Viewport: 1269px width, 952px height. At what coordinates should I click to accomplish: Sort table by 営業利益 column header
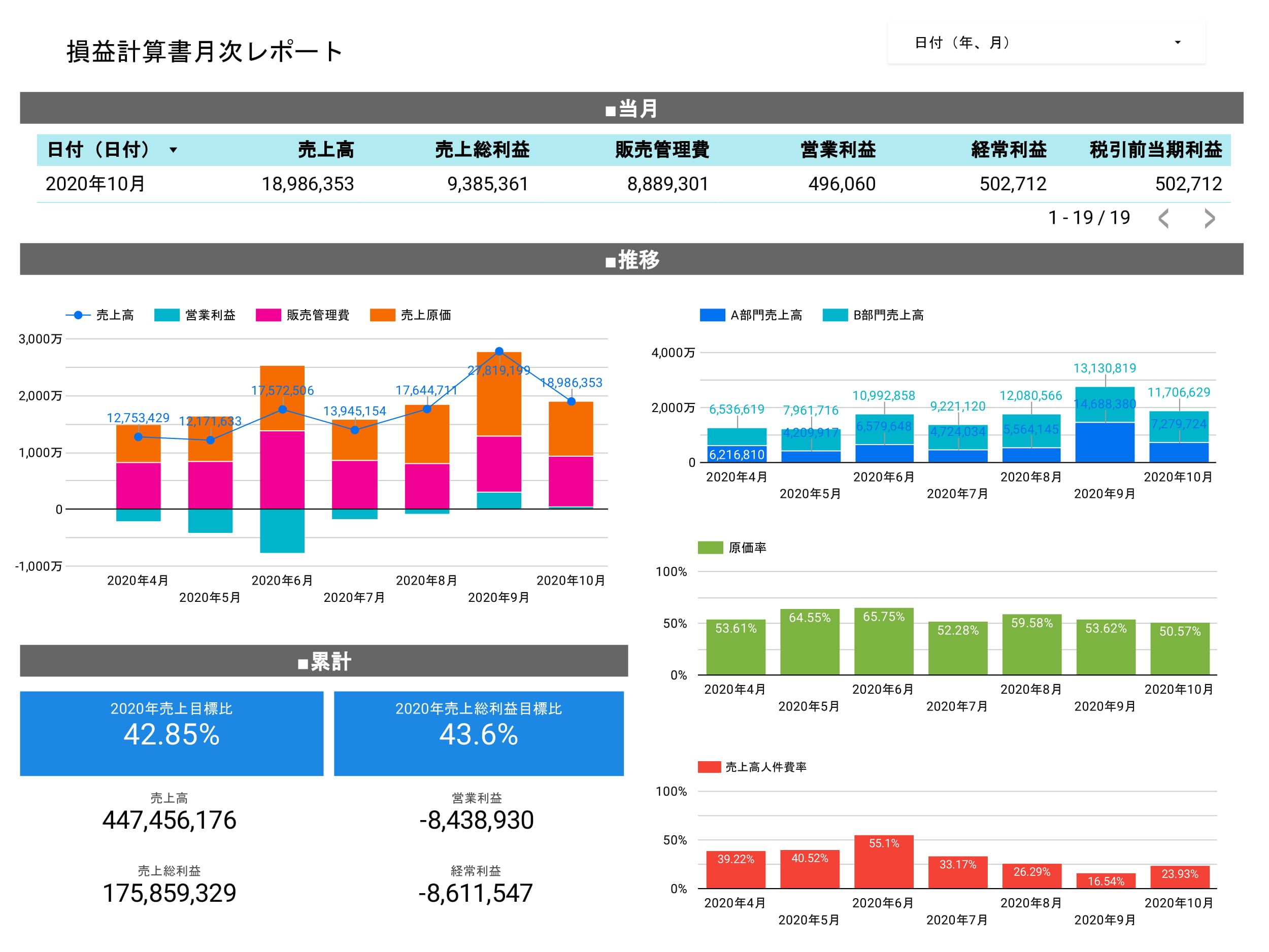tap(838, 150)
